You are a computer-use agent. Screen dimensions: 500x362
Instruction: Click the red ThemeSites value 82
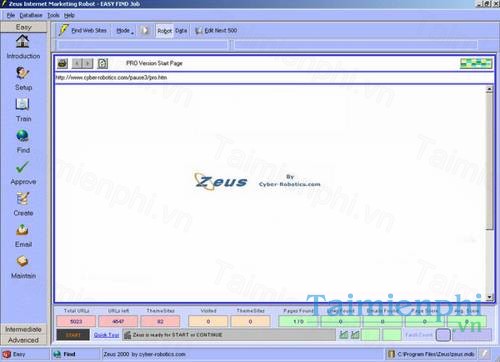160,322
